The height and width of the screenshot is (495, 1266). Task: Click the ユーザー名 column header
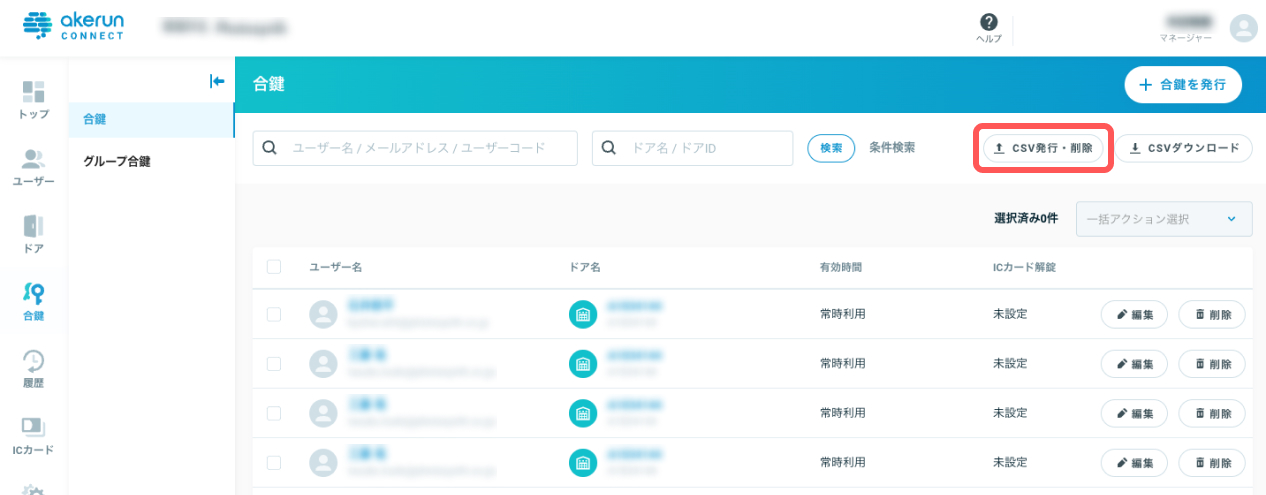tap(335, 268)
